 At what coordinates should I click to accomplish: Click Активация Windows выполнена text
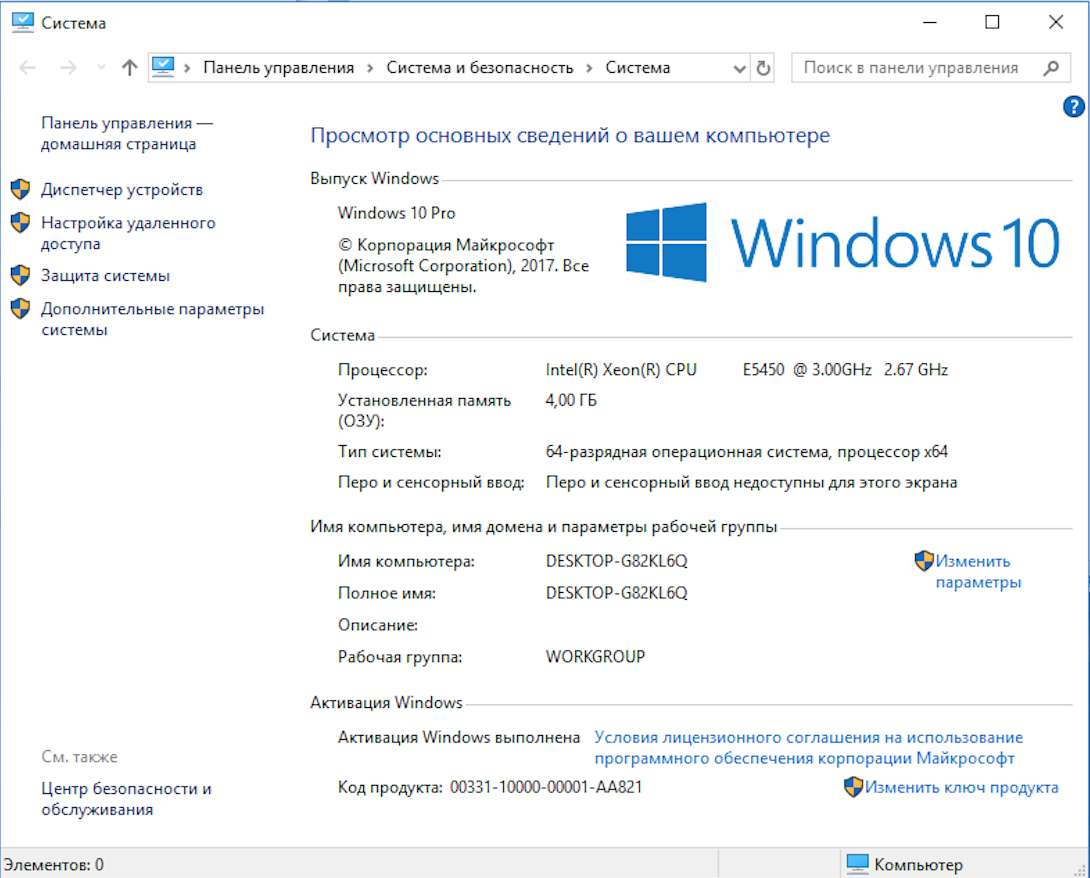[x=459, y=737]
